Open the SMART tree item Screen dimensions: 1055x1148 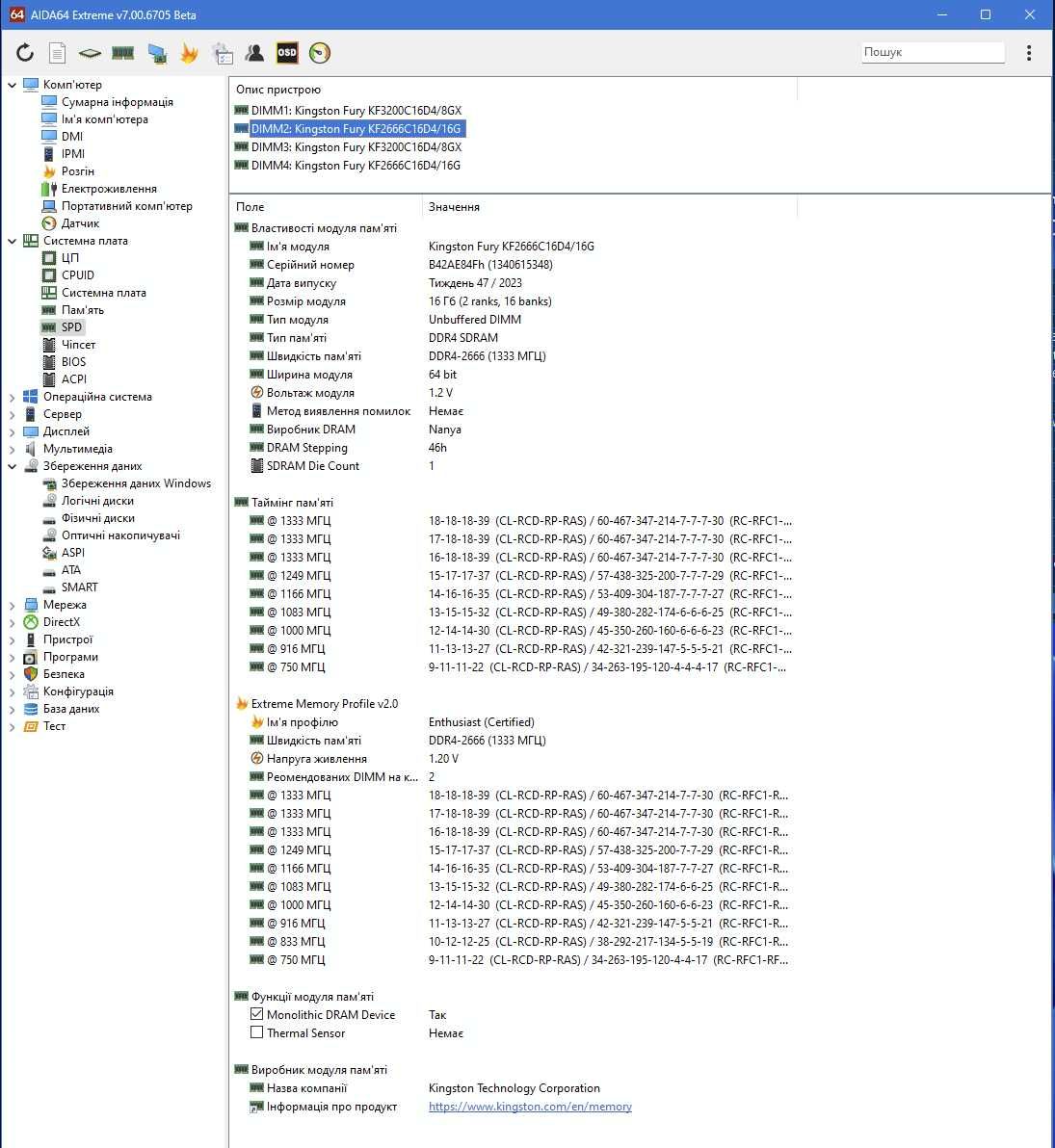(x=79, y=587)
